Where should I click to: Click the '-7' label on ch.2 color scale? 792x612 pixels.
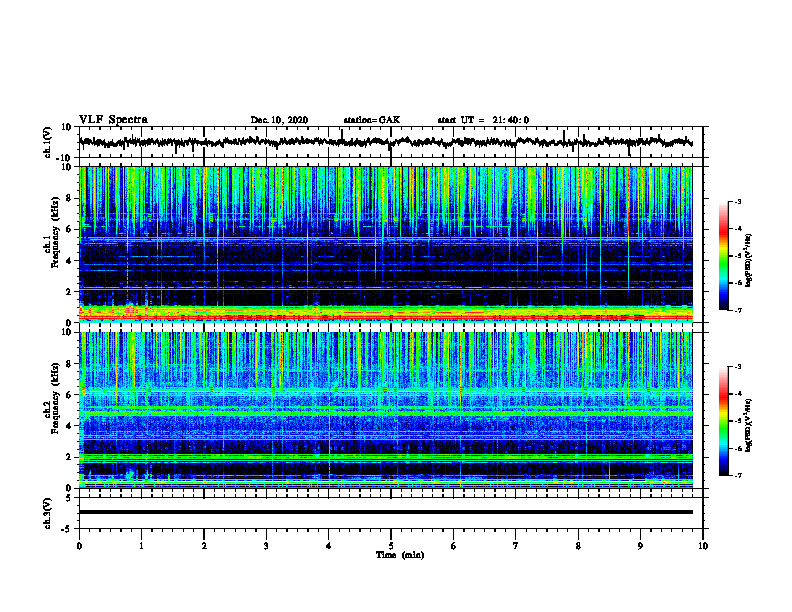[x=738, y=476]
